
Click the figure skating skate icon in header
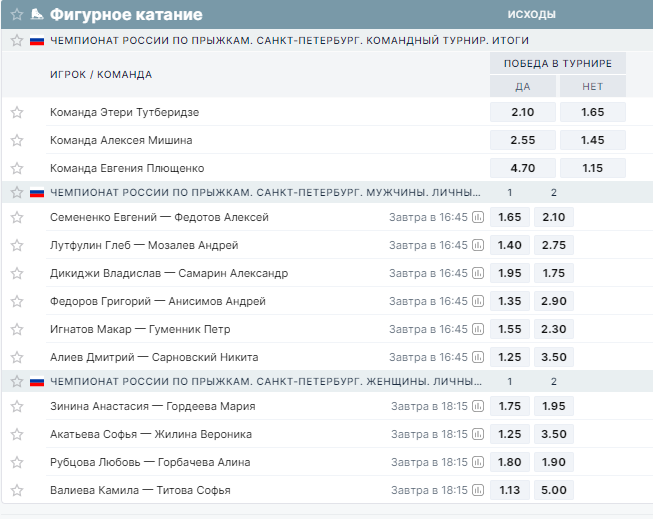(x=36, y=15)
